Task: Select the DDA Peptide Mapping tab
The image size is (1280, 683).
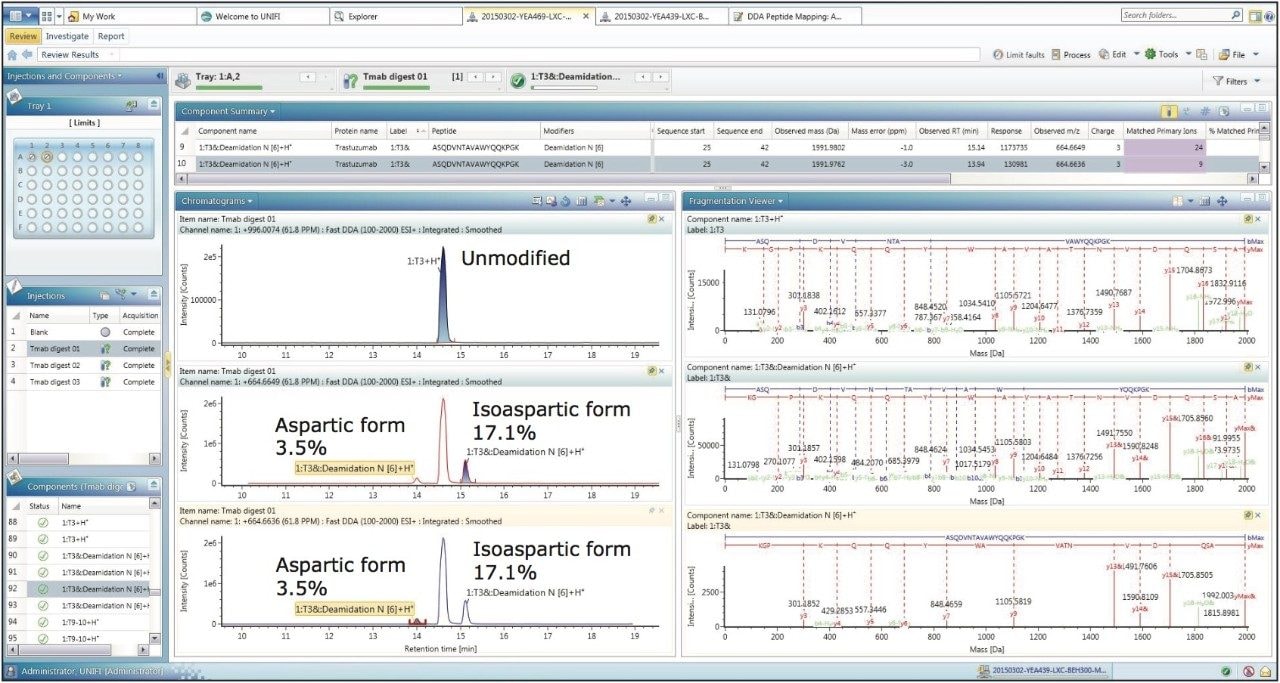Action: pyautogui.click(x=795, y=15)
